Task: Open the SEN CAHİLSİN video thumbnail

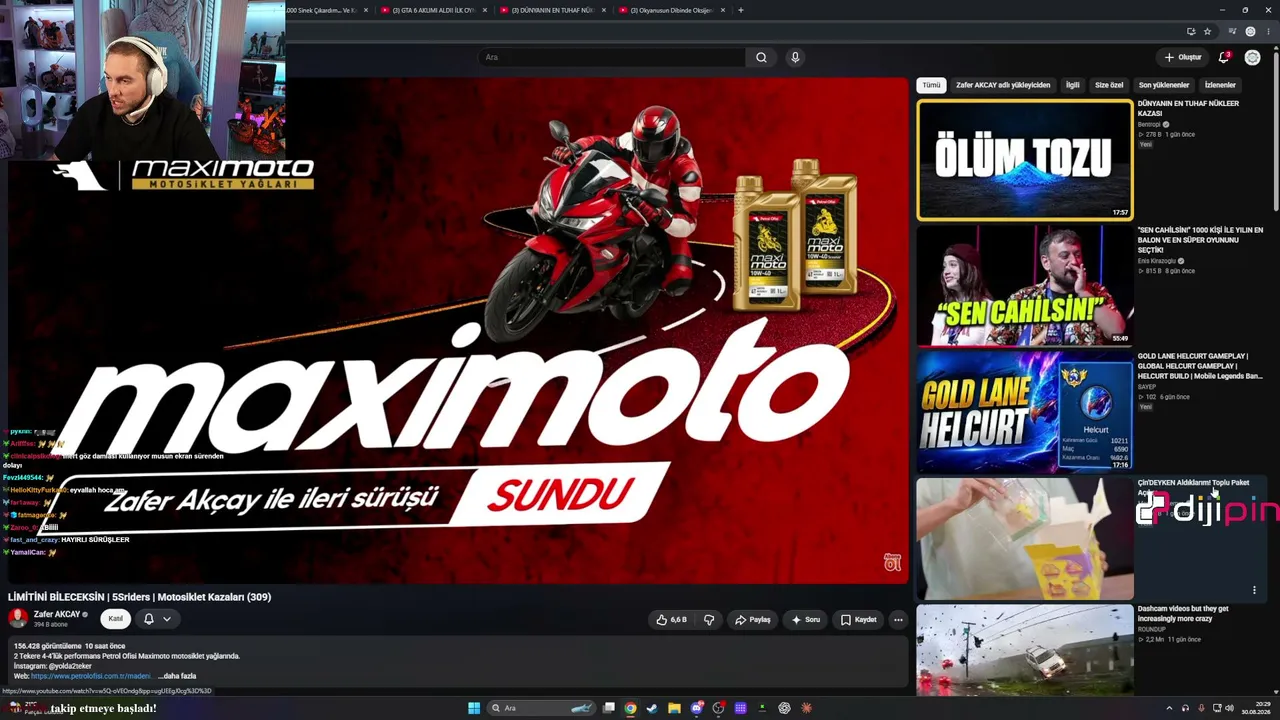Action: (x=1025, y=286)
